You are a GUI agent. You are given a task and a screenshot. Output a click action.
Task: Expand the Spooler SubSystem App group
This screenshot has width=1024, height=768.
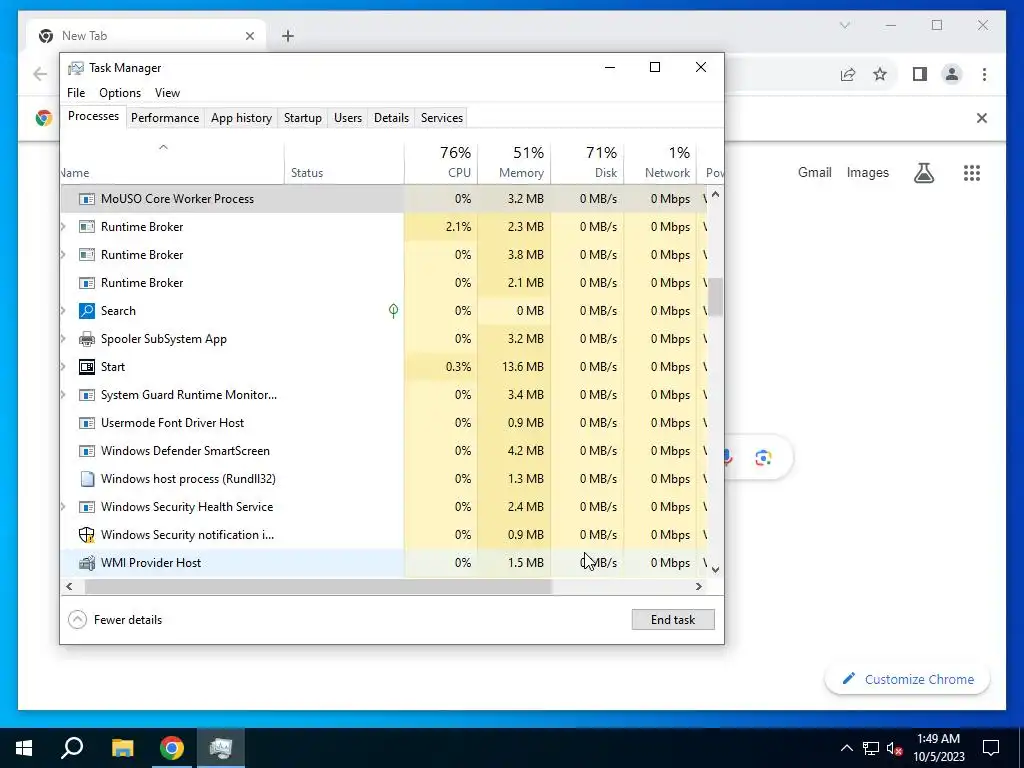tap(63, 339)
